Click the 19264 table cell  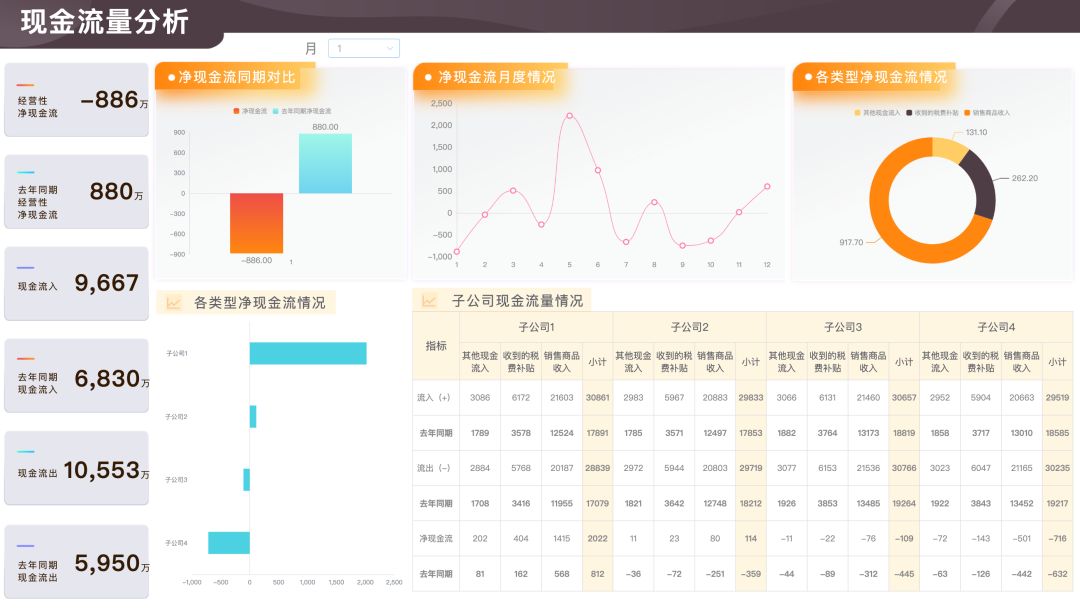pos(904,503)
